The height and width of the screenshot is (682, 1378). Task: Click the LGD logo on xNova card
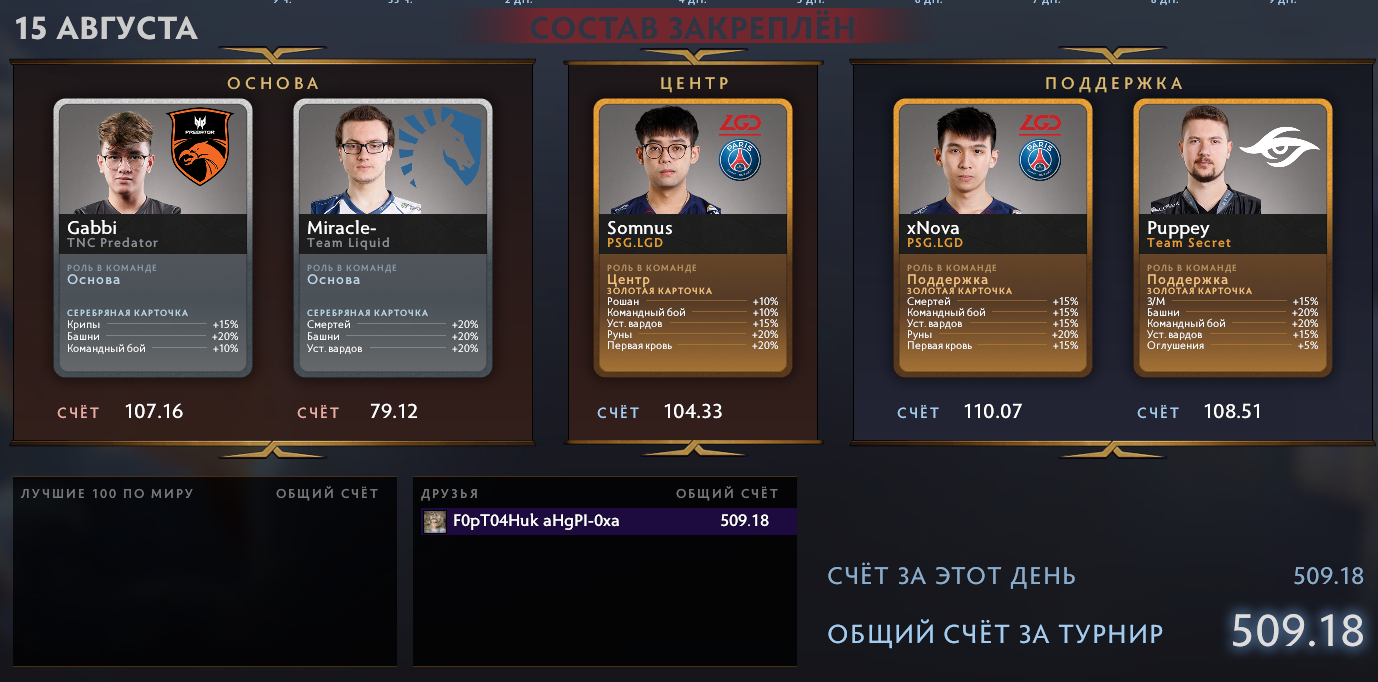(1040, 124)
